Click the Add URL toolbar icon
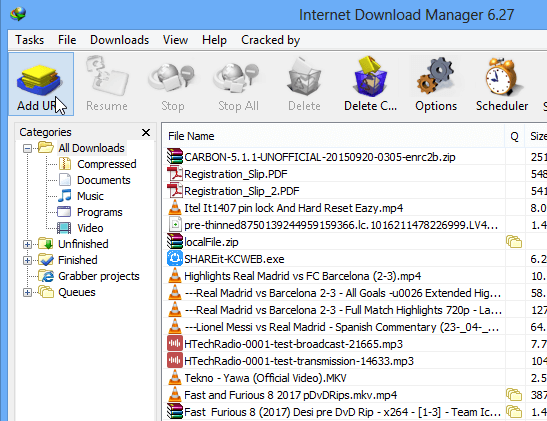 [39, 80]
